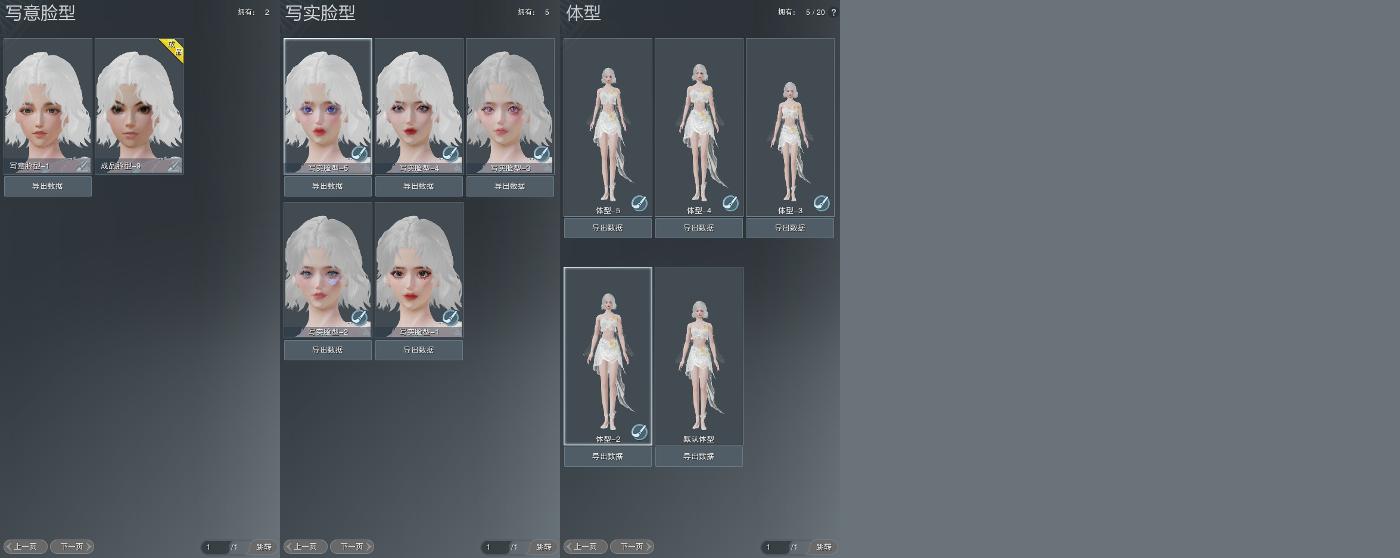Screen dimensions: 1400x558
Task: Click 导出数据 button under 写实脸型-1
Action: (x=419, y=350)
